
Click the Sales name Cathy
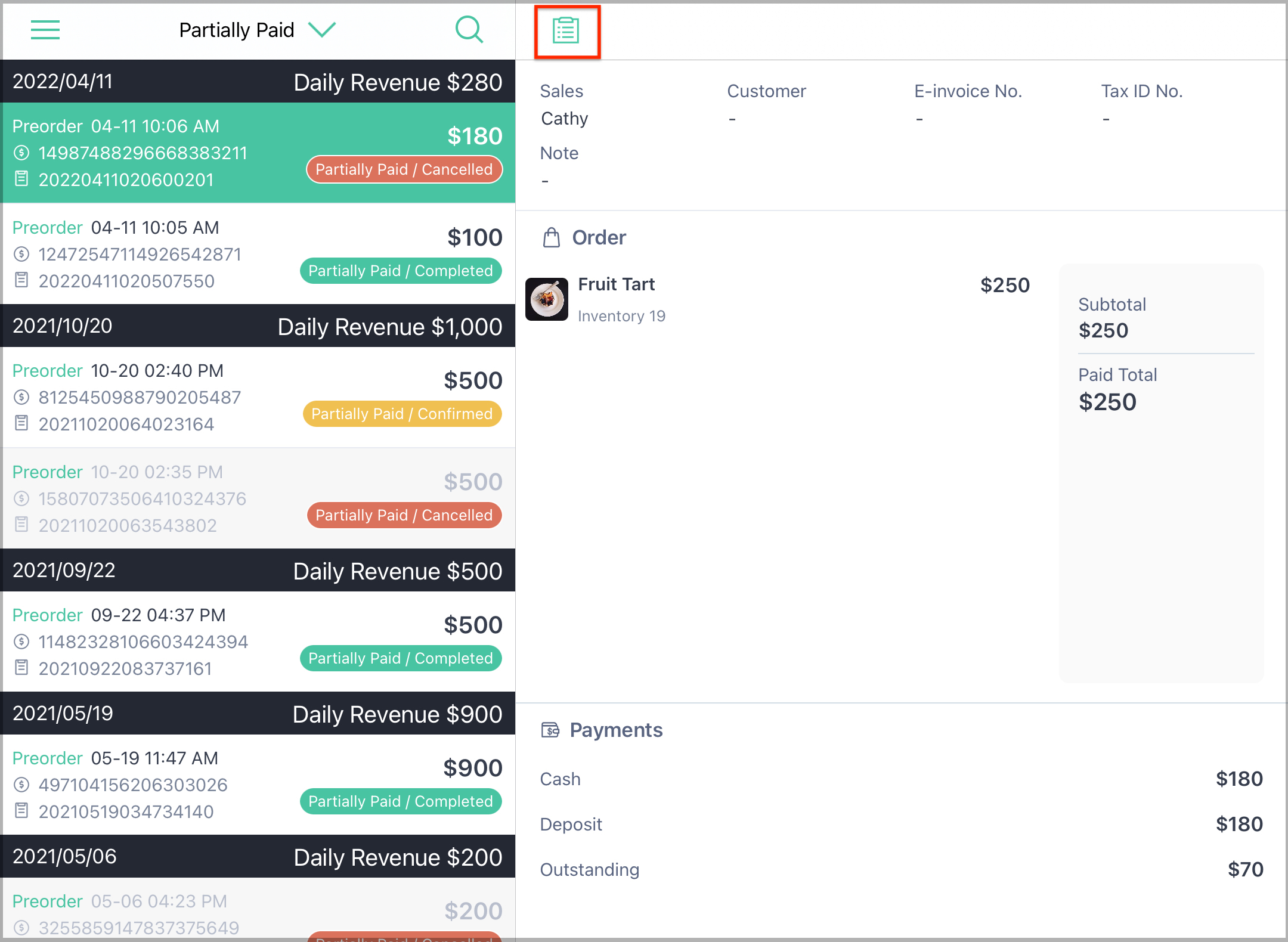(565, 119)
